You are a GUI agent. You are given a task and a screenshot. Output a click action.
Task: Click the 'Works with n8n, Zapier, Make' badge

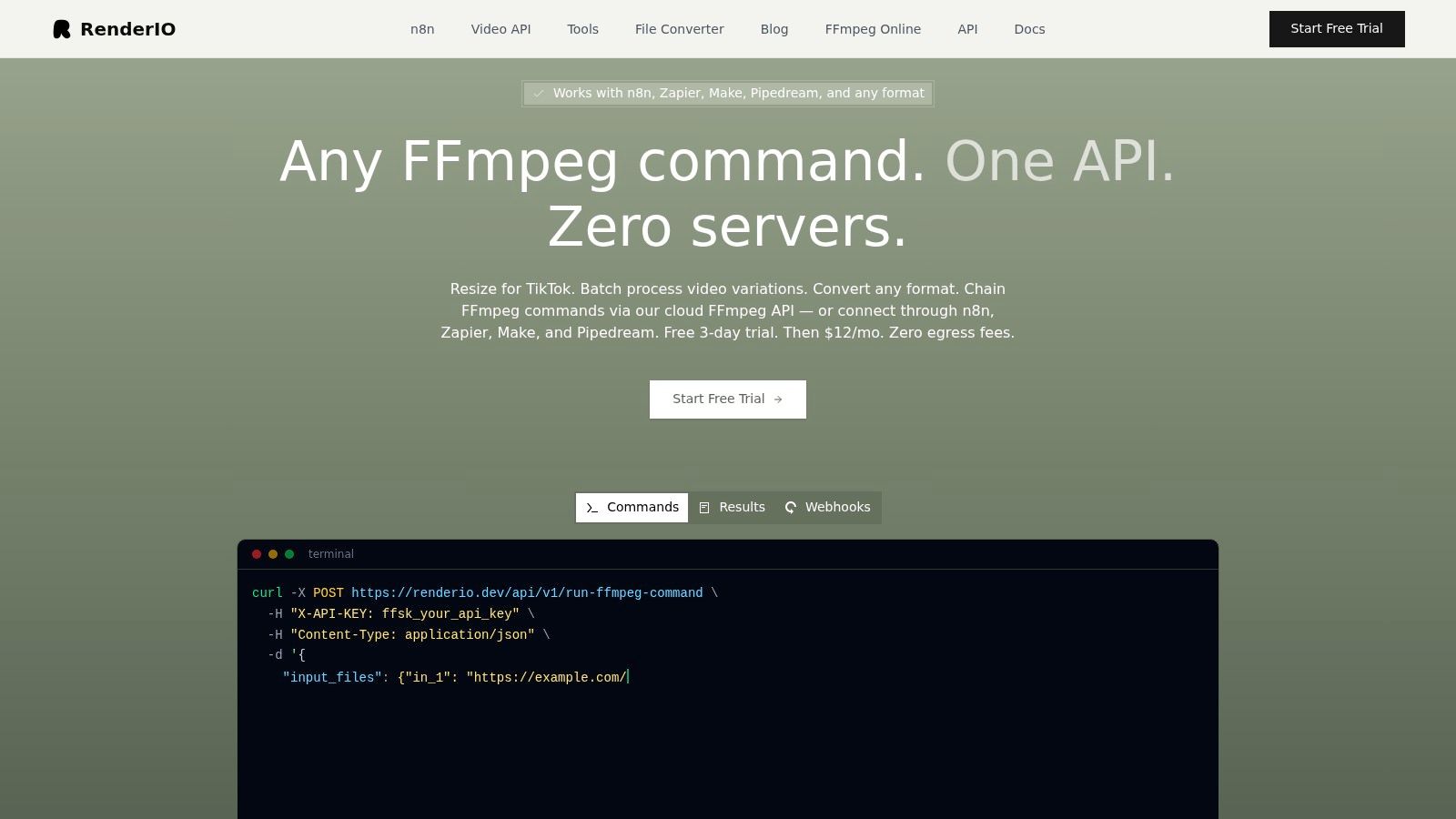(x=728, y=94)
